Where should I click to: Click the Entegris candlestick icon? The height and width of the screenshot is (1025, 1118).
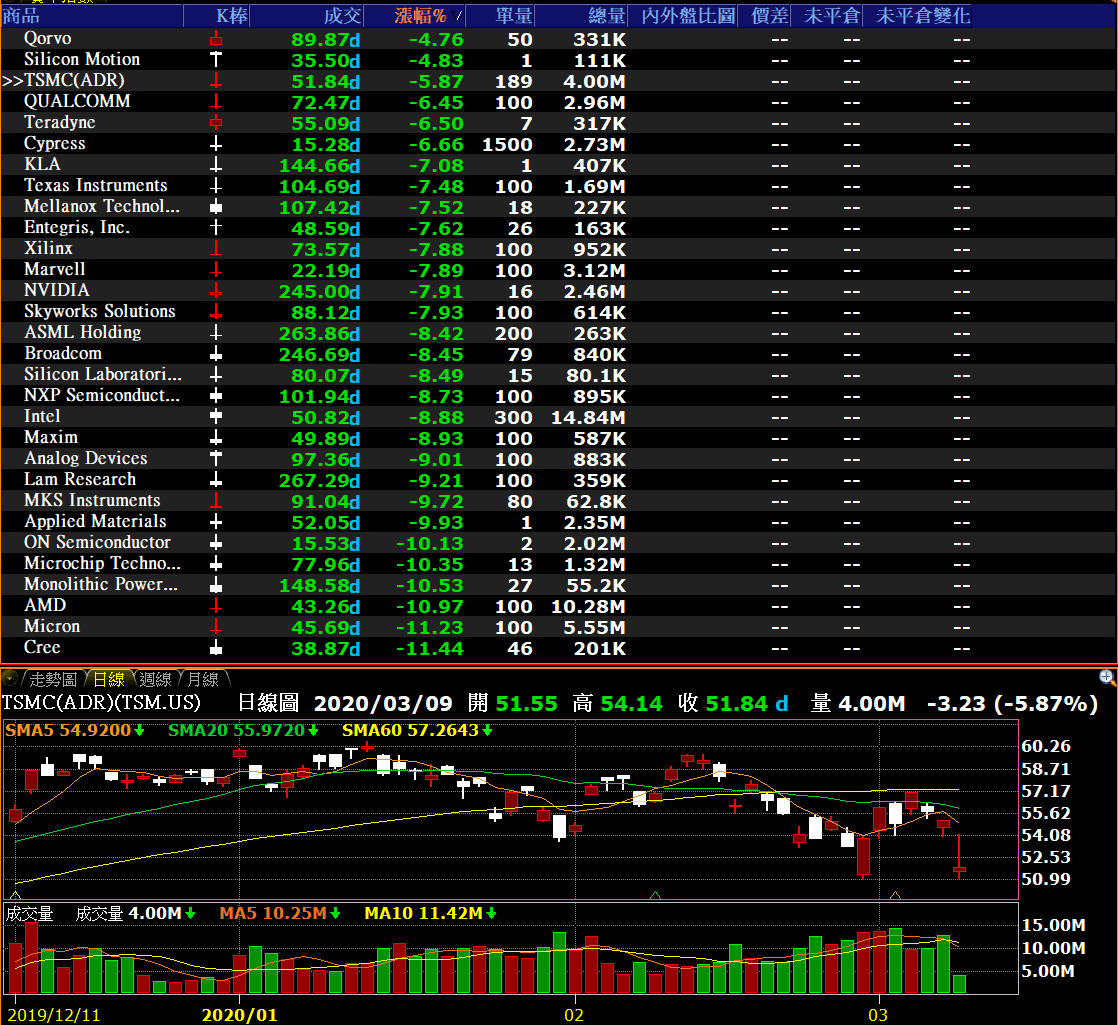pos(216,228)
